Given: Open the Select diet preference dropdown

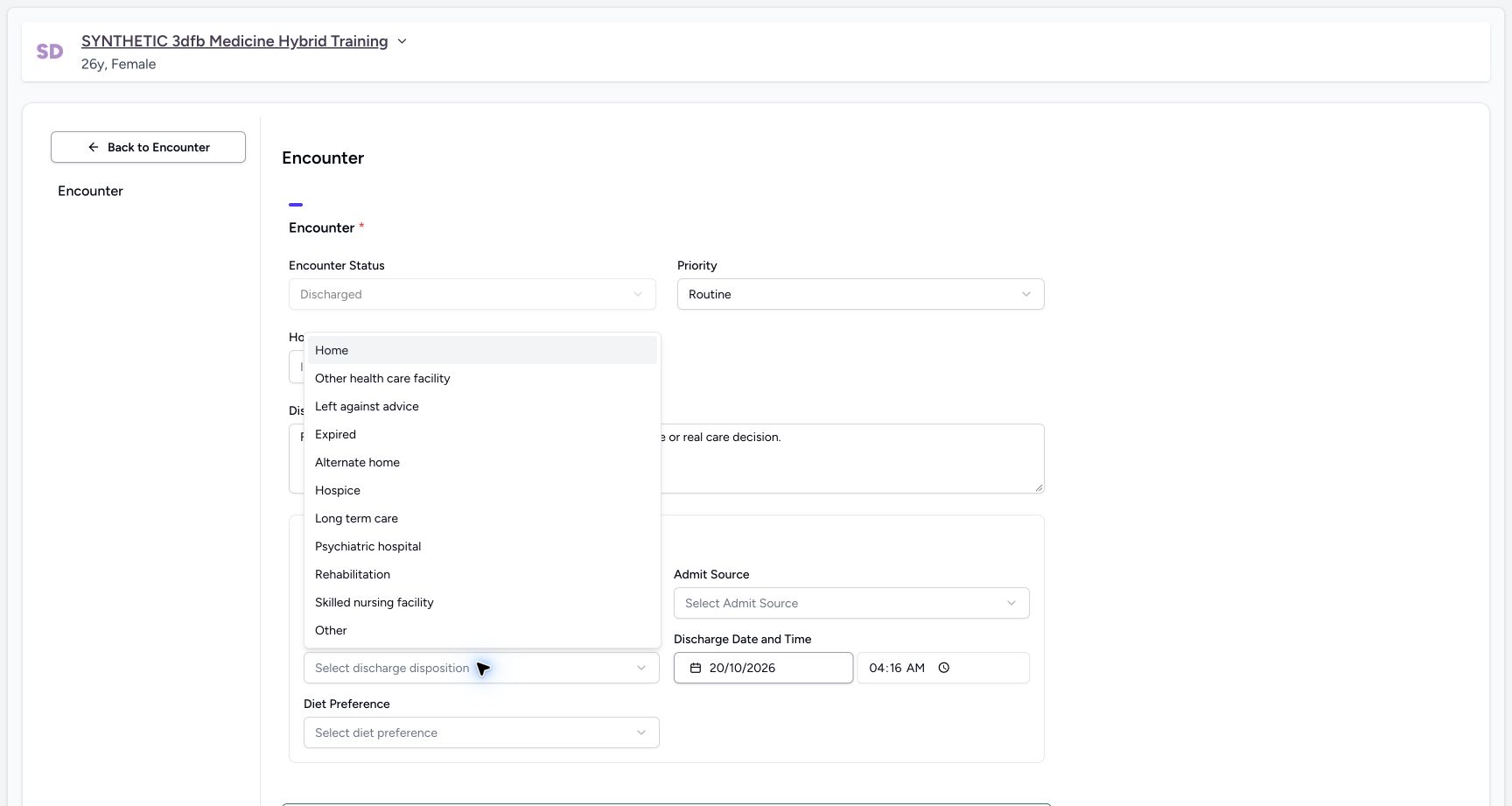Looking at the screenshot, I should pos(481,732).
